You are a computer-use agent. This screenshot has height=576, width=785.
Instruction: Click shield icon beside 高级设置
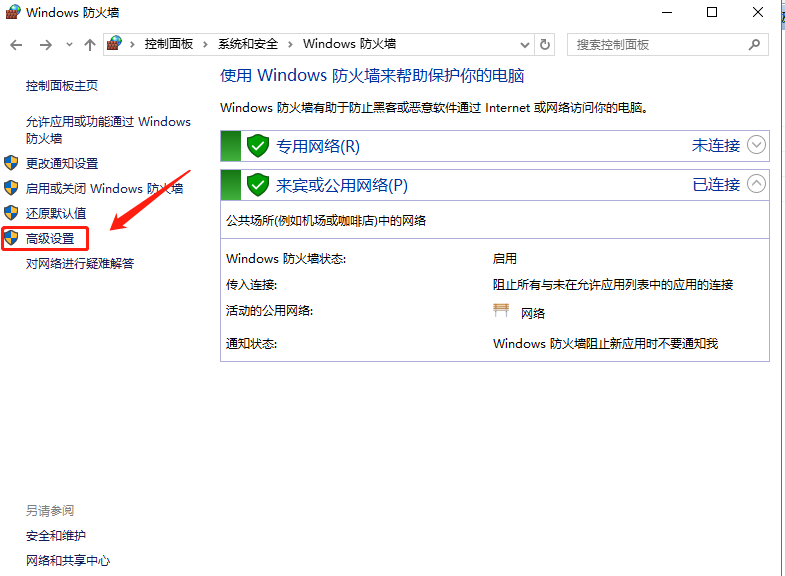point(11,238)
